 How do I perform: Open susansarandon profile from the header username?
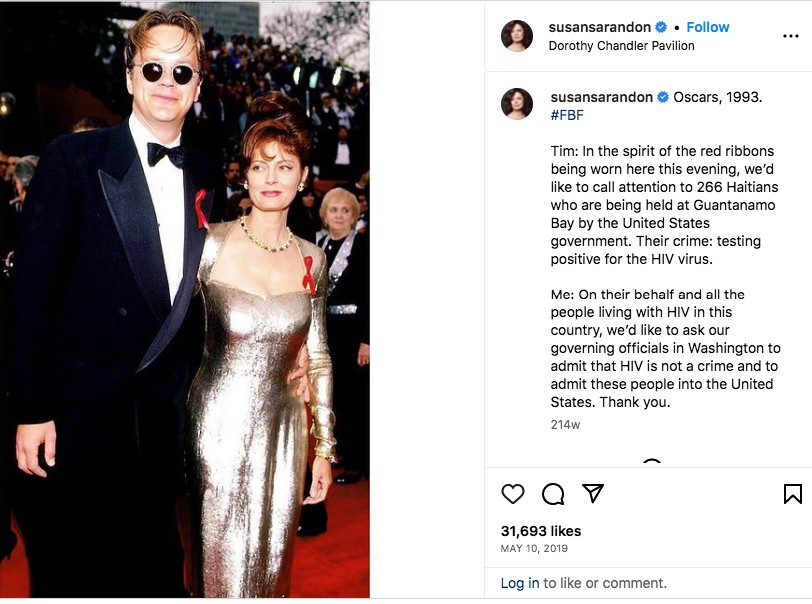click(x=600, y=27)
